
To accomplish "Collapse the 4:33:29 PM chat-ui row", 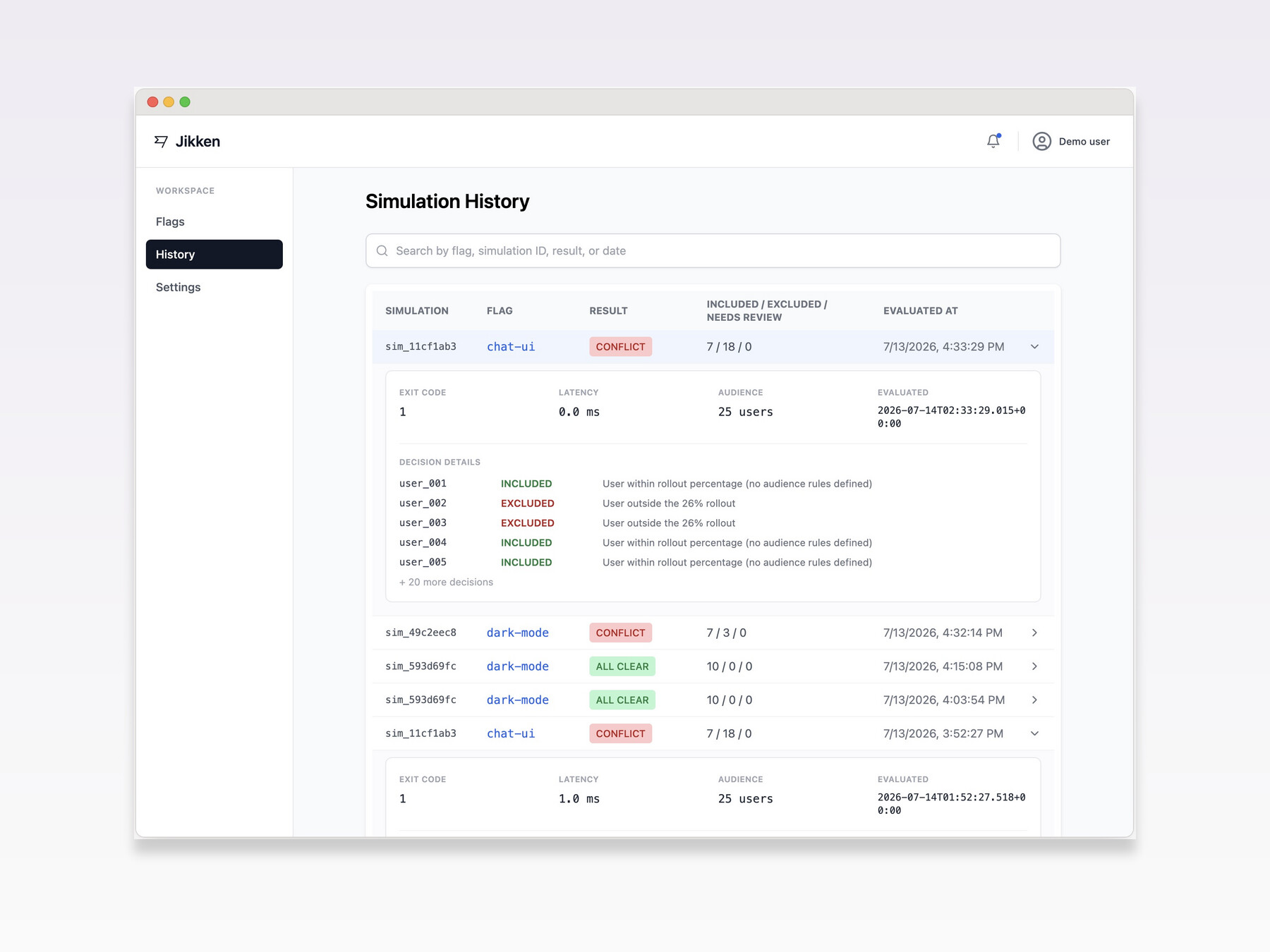I will [x=1034, y=346].
